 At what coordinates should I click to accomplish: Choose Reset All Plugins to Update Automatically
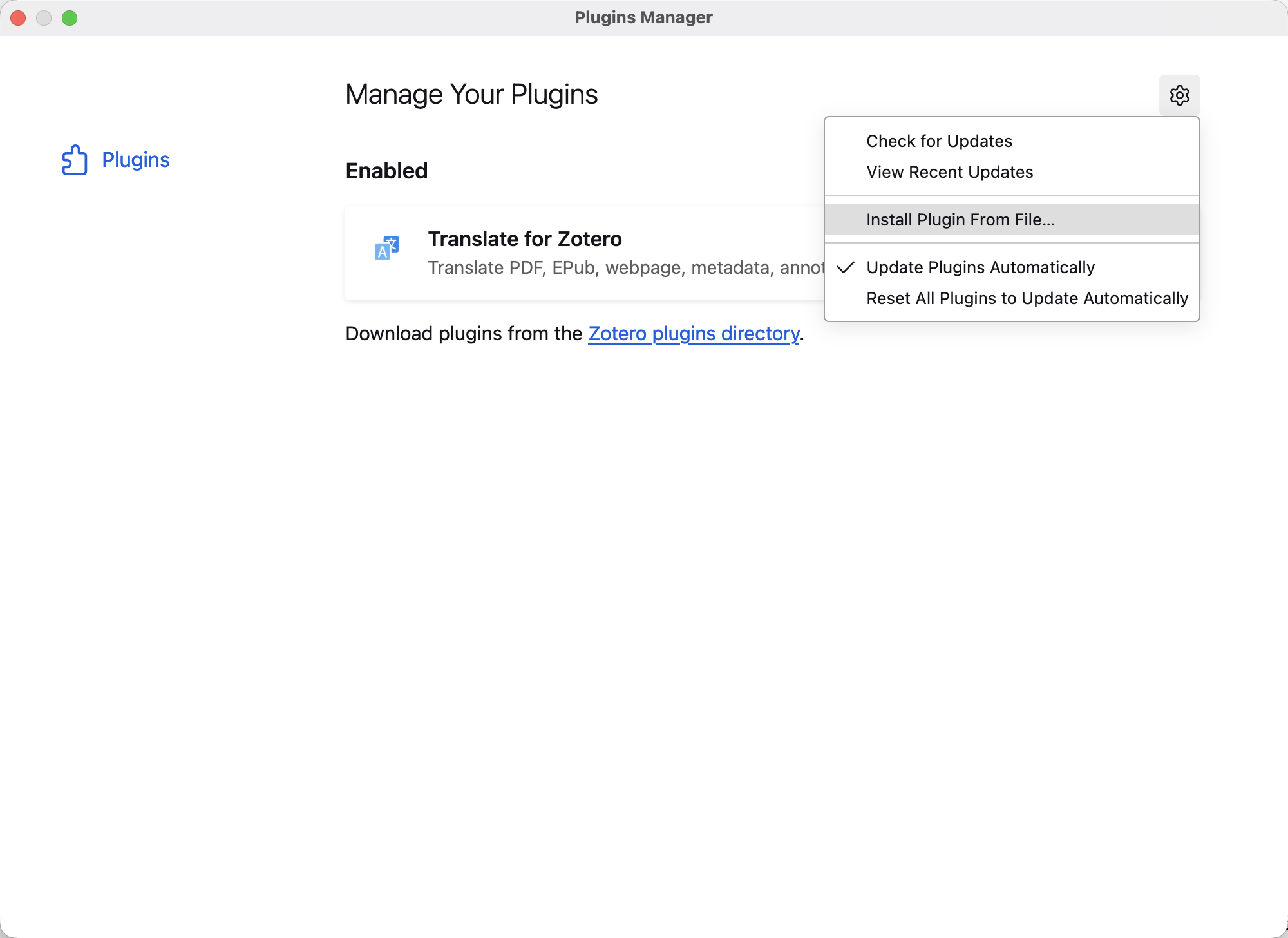point(1012,298)
